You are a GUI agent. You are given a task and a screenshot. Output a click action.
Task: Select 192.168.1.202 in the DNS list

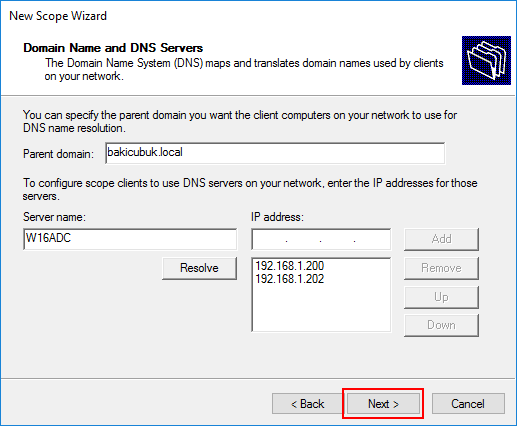289,279
